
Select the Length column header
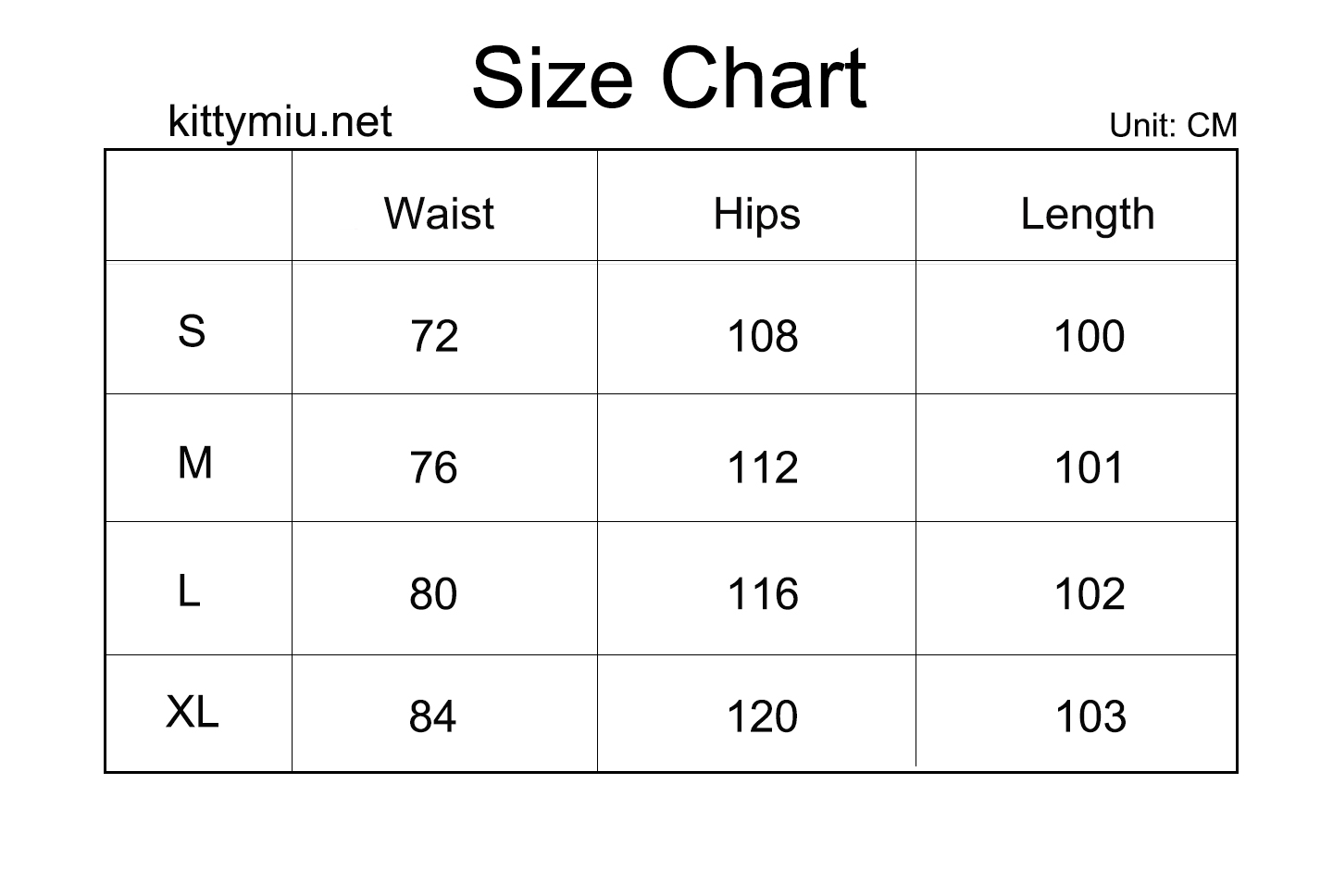coord(1088,216)
